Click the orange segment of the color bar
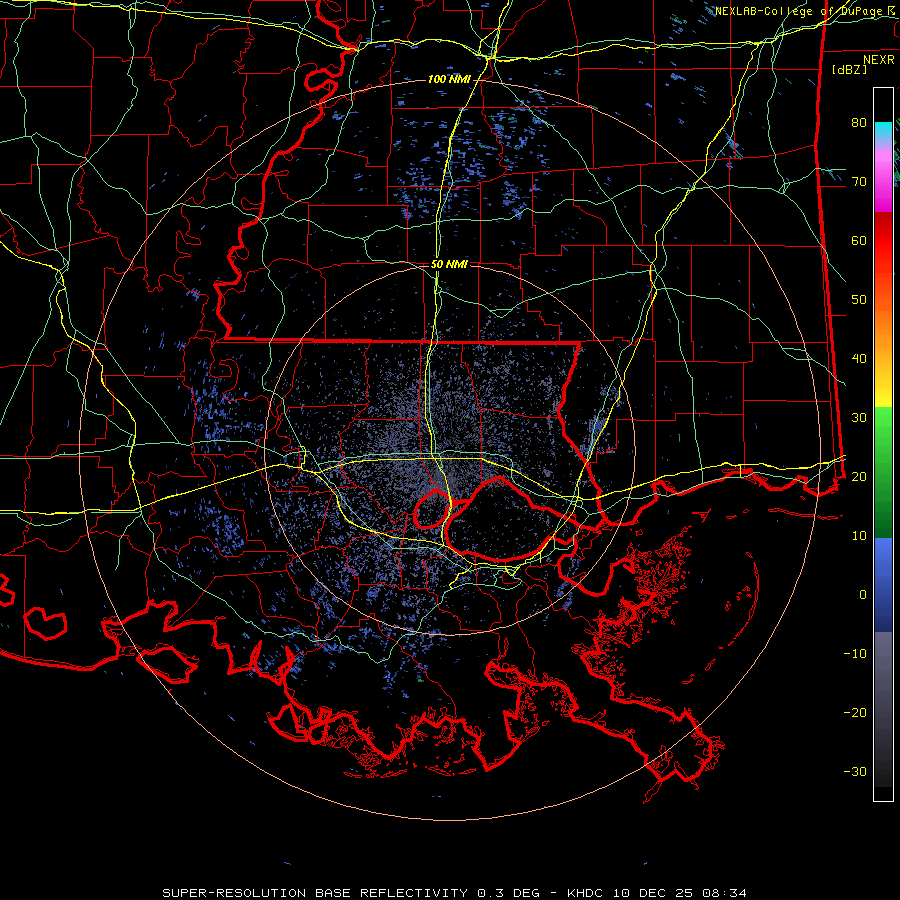This screenshot has height=900, width=900. coord(883,333)
